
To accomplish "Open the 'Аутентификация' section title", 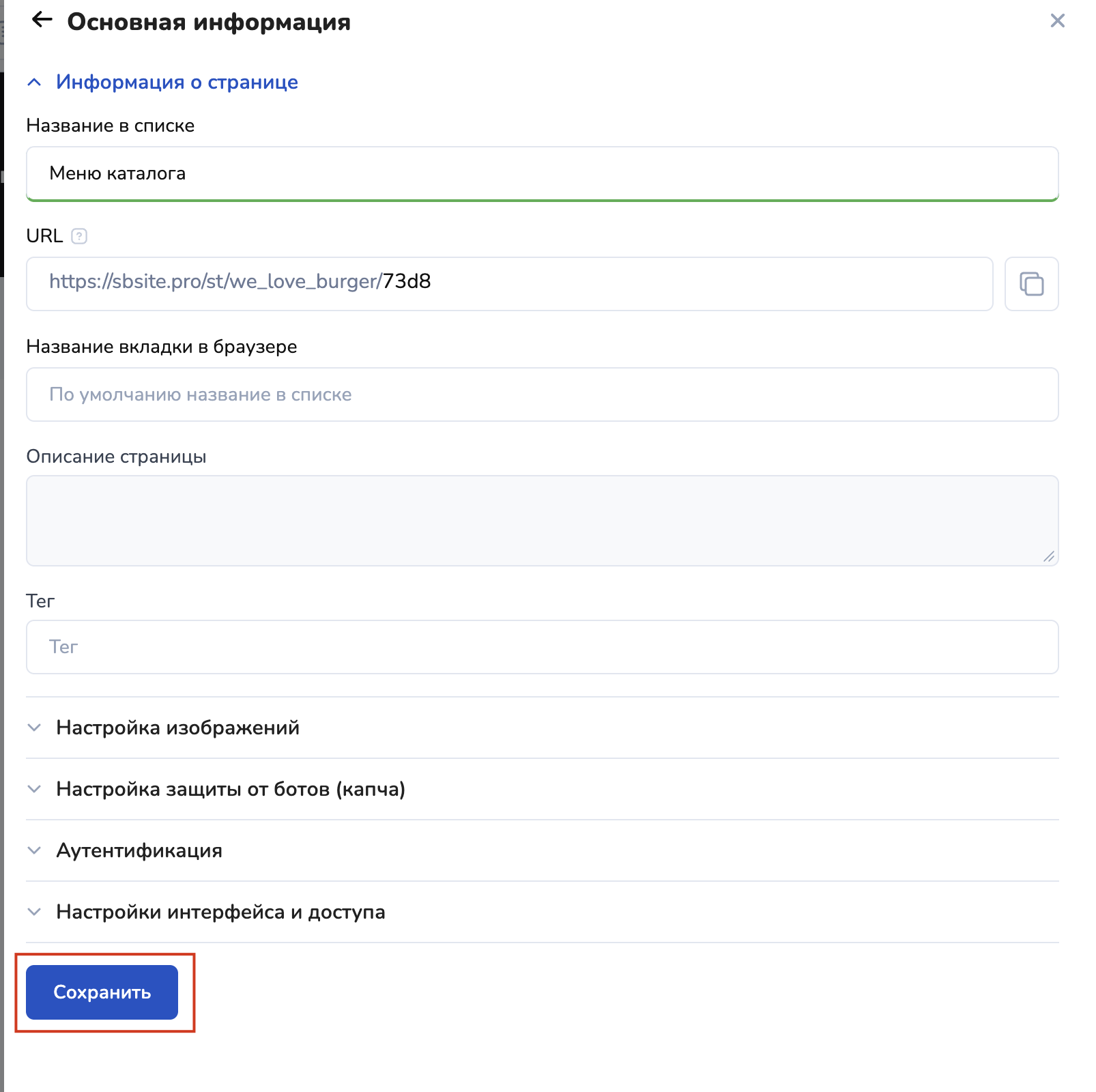I will pyautogui.click(x=139, y=850).
